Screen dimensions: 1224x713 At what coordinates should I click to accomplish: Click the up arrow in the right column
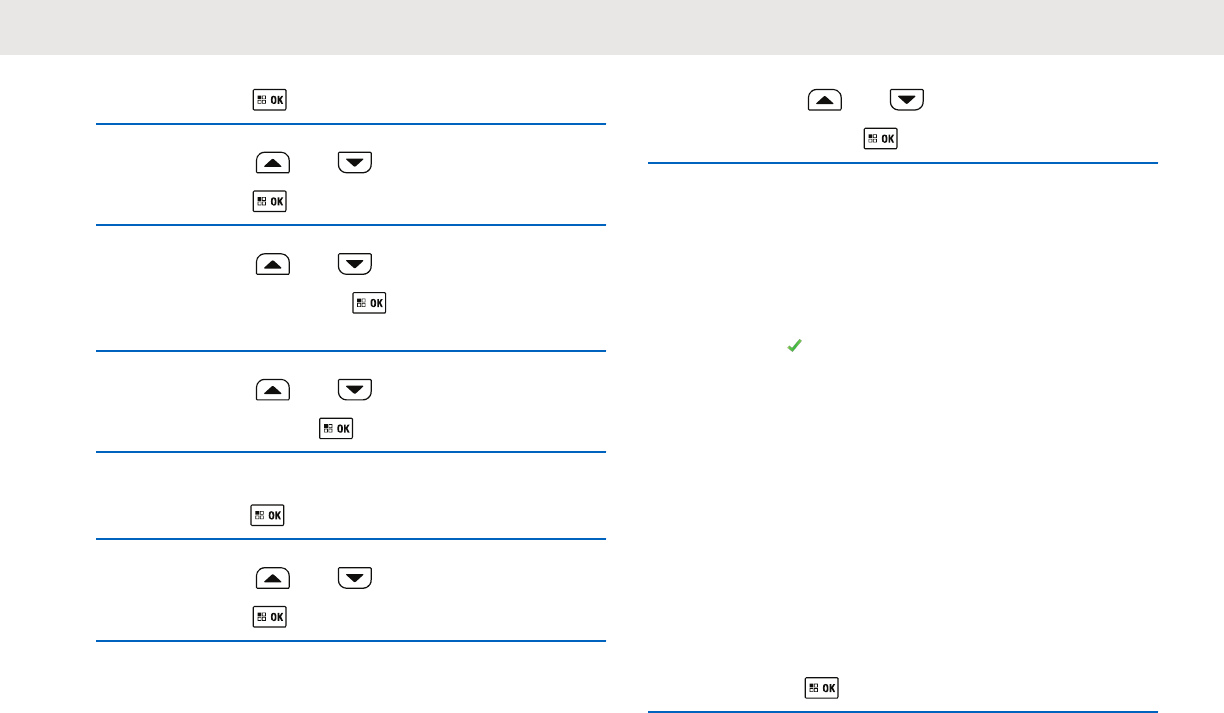click(x=825, y=100)
